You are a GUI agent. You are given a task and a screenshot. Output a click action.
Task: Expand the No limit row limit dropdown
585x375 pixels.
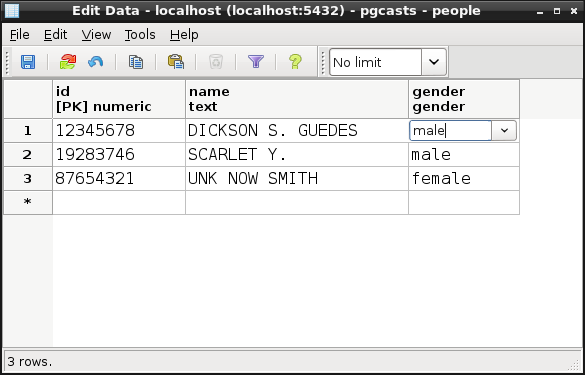click(434, 62)
